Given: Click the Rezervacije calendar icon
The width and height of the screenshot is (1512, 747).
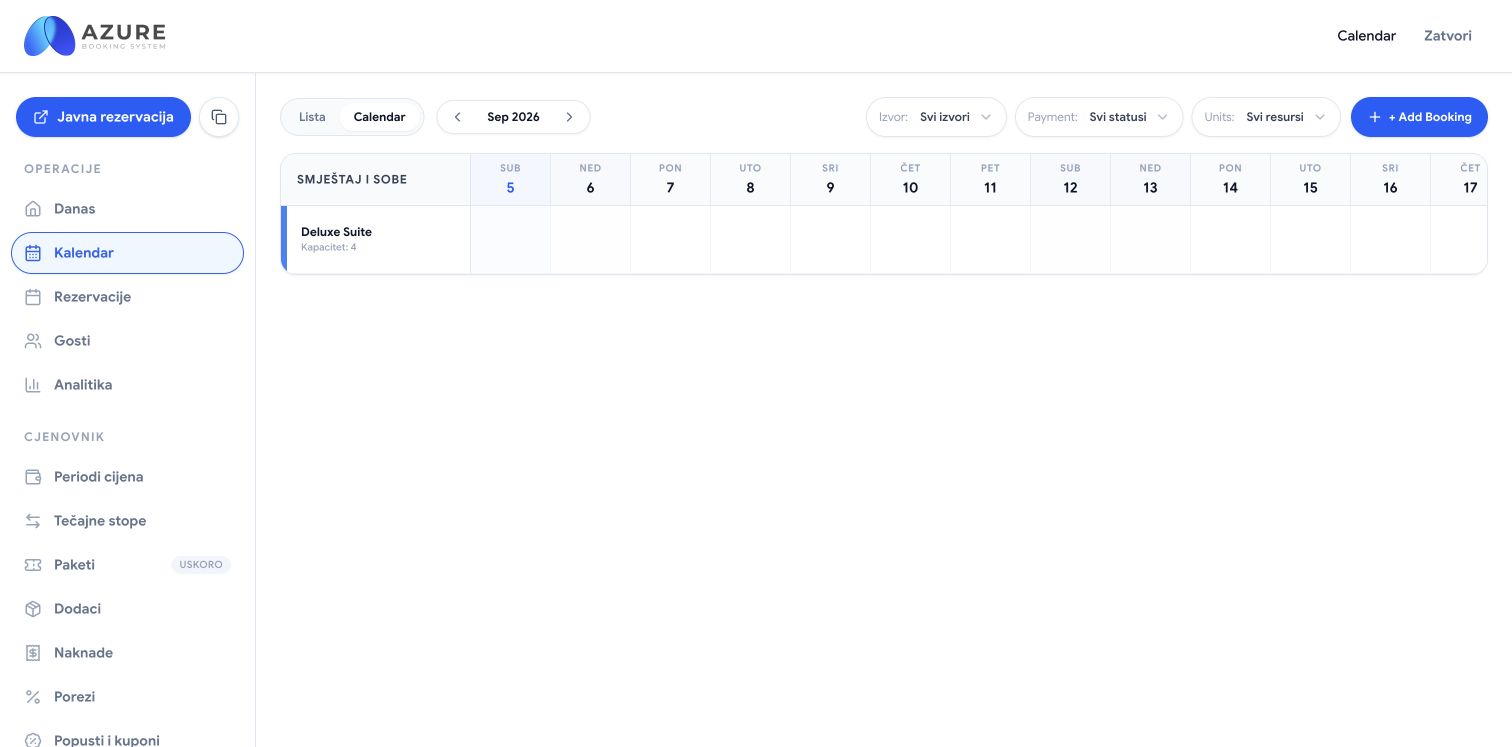Looking at the screenshot, I should point(33,297).
